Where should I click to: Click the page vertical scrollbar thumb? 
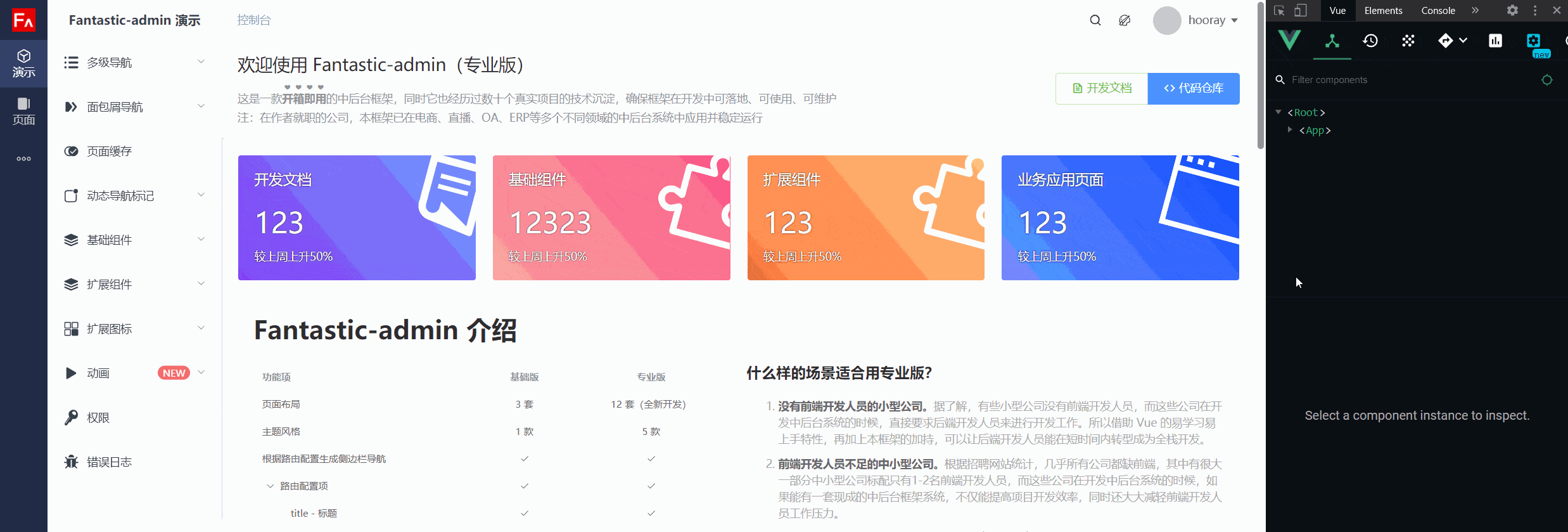(x=1261, y=76)
